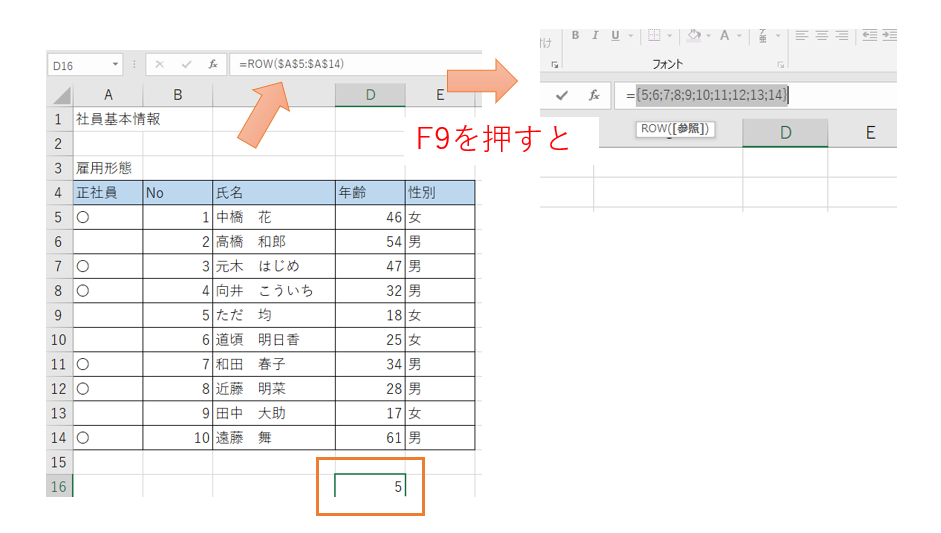
Task: Click the cell Borders icon
Action: coord(654,35)
